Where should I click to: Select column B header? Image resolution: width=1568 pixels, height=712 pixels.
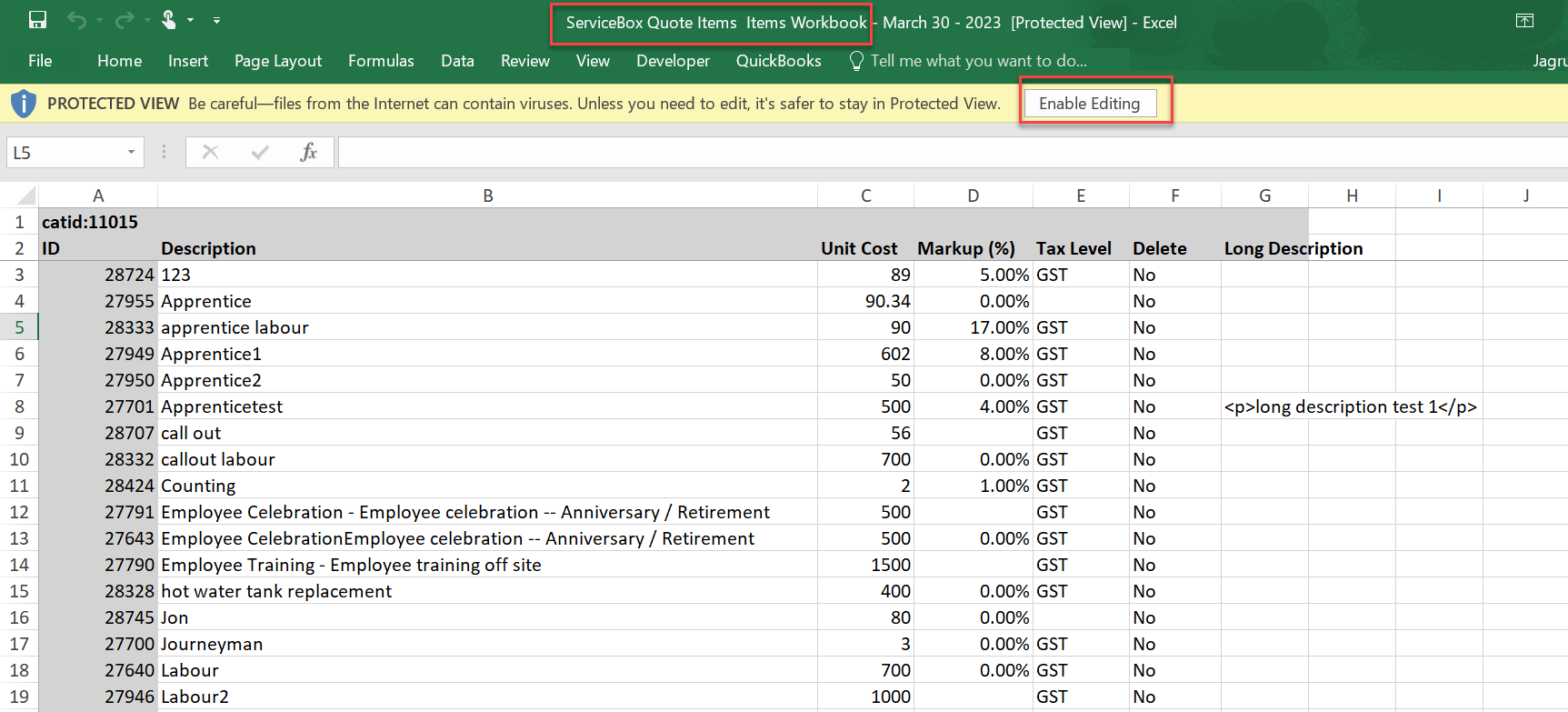click(487, 196)
